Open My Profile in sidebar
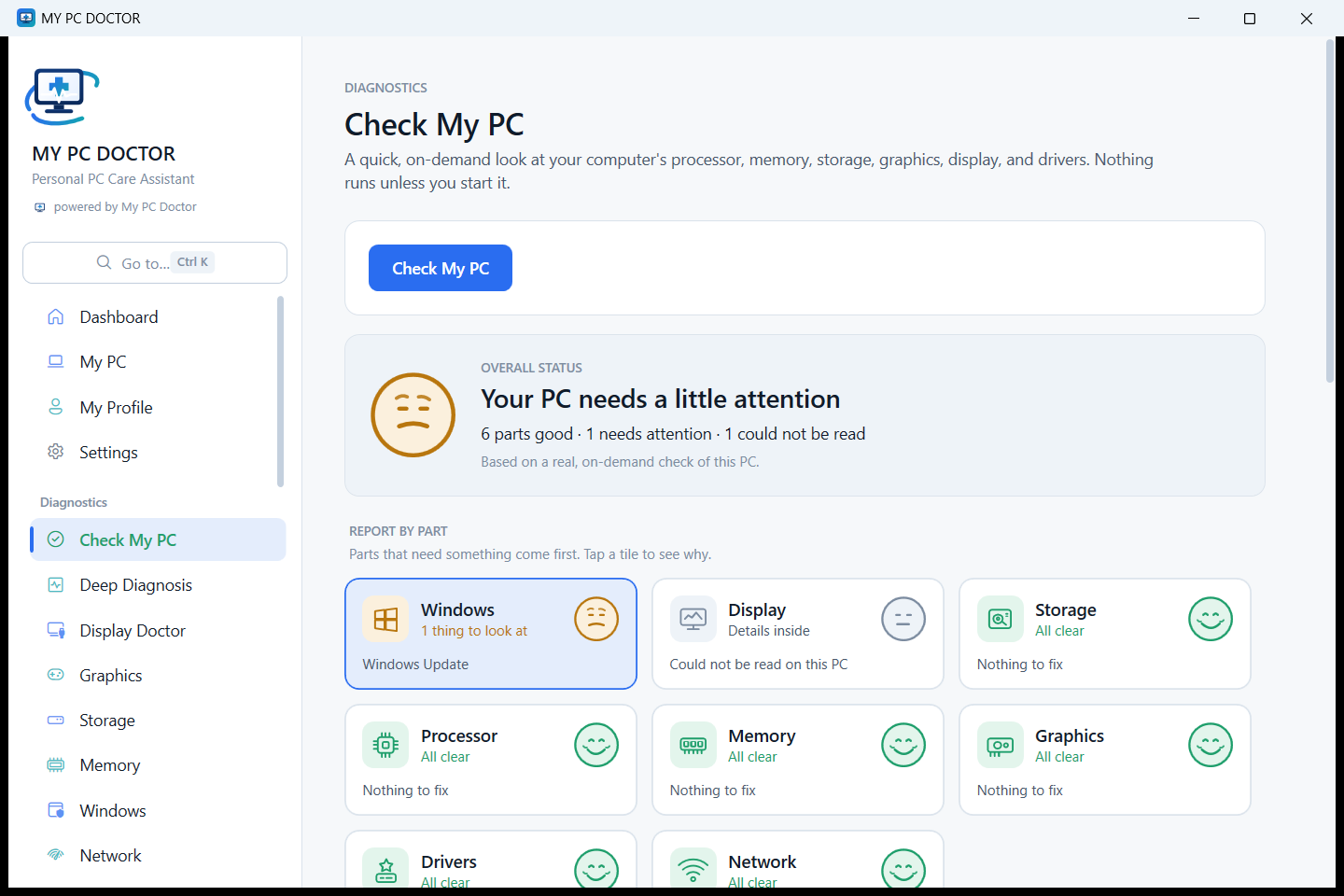The height and width of the screenshot is (896, 1344). pyautogui.click(x=158, y=408)
